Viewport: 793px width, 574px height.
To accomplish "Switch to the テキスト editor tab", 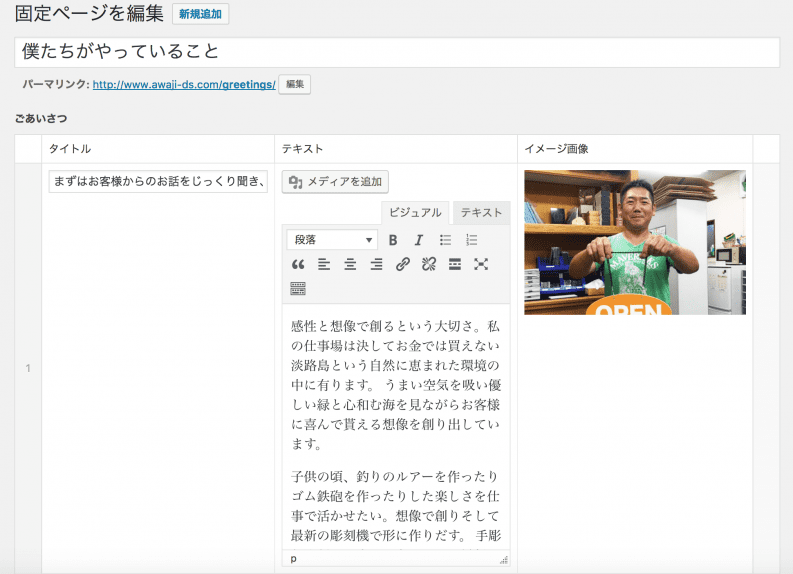I will click(x=481, y=212).
